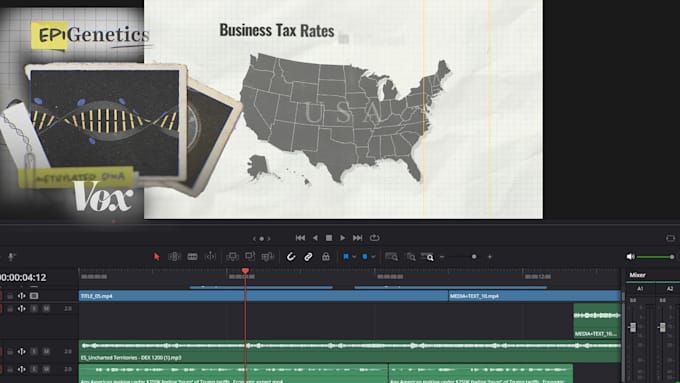Open the flag color dropdown arrow

pos(354,257)
